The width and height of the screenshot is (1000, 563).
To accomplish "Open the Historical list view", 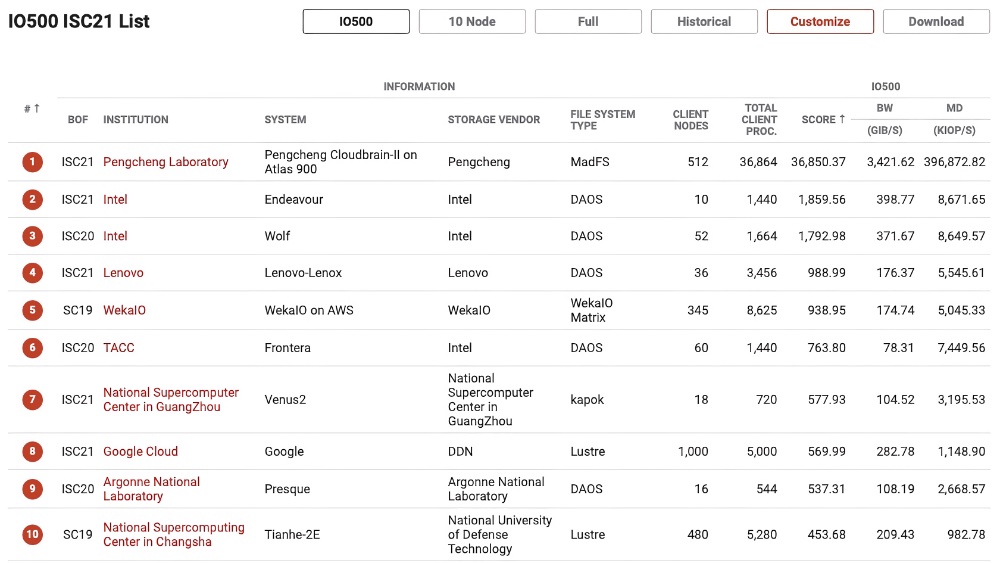I will (704, 22).
